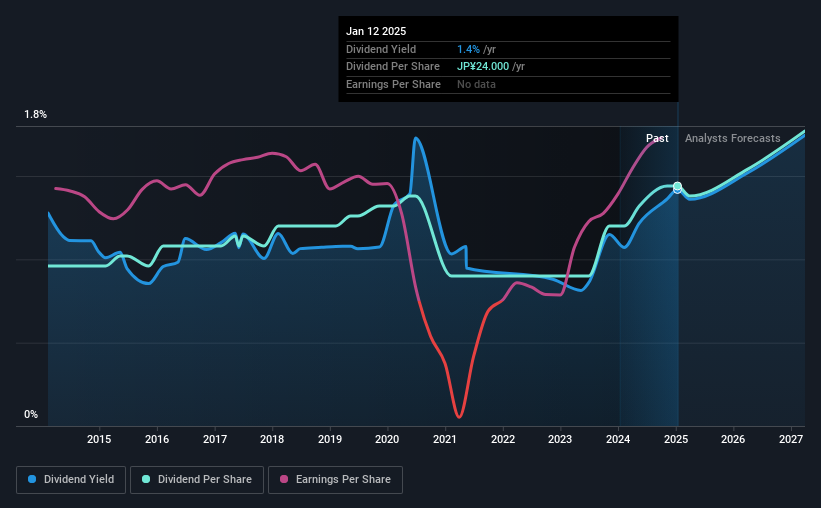Viewport: 821px width, 508px height.
Task: Click the 2023 x-axis label
Action: coord(560,439)
